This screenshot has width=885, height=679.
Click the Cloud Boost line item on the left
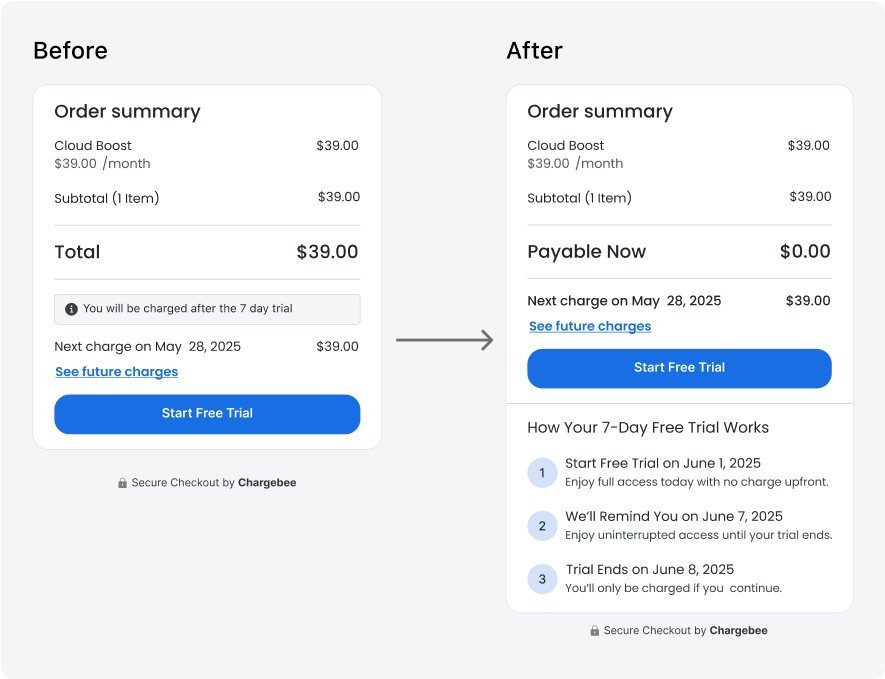(93, 145)
